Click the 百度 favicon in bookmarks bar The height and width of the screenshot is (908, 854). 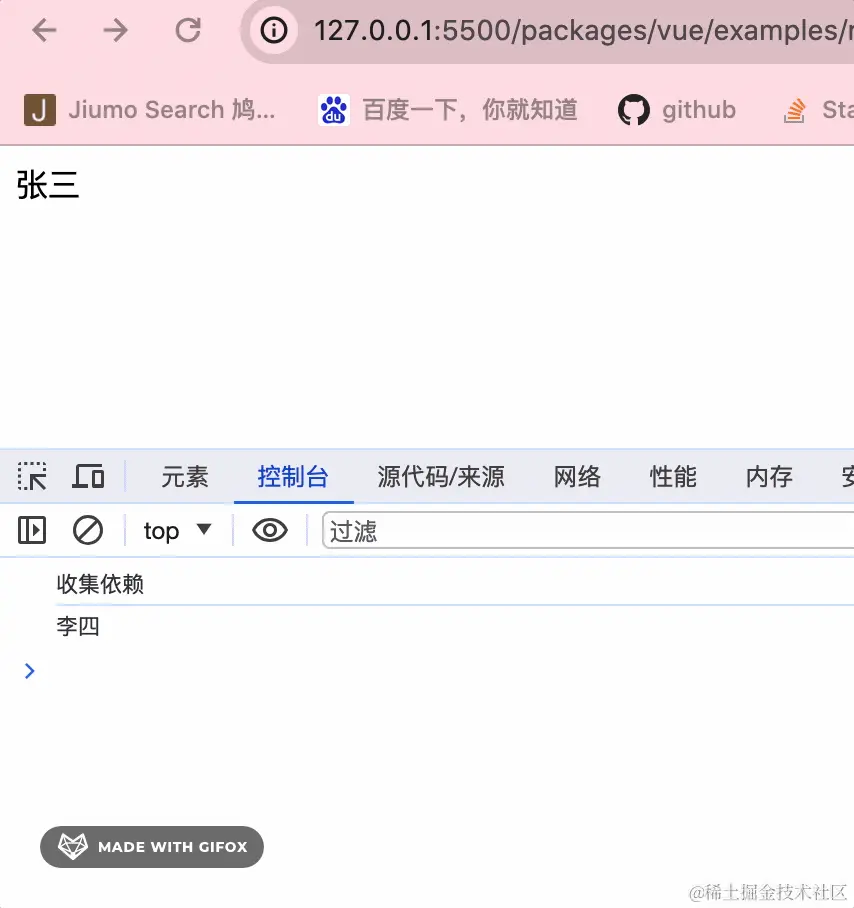coord(333,110)
